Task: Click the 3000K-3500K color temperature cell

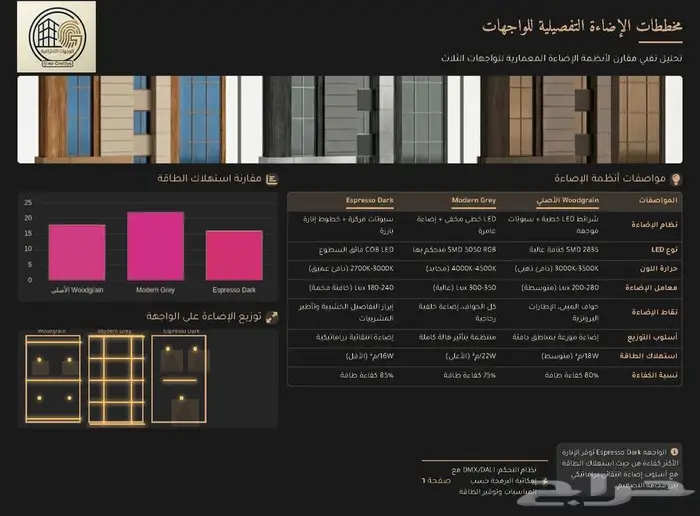Action: point(557,269)
